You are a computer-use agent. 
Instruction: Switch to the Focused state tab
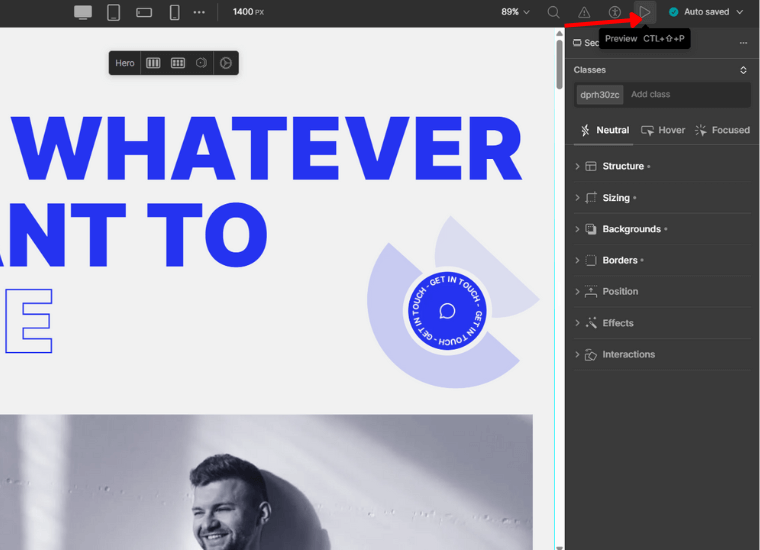point(722,130)
